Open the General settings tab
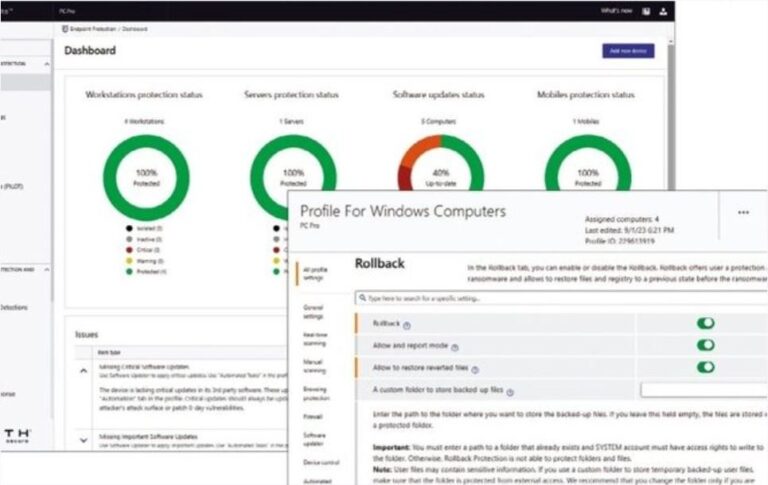 (315, 313)
